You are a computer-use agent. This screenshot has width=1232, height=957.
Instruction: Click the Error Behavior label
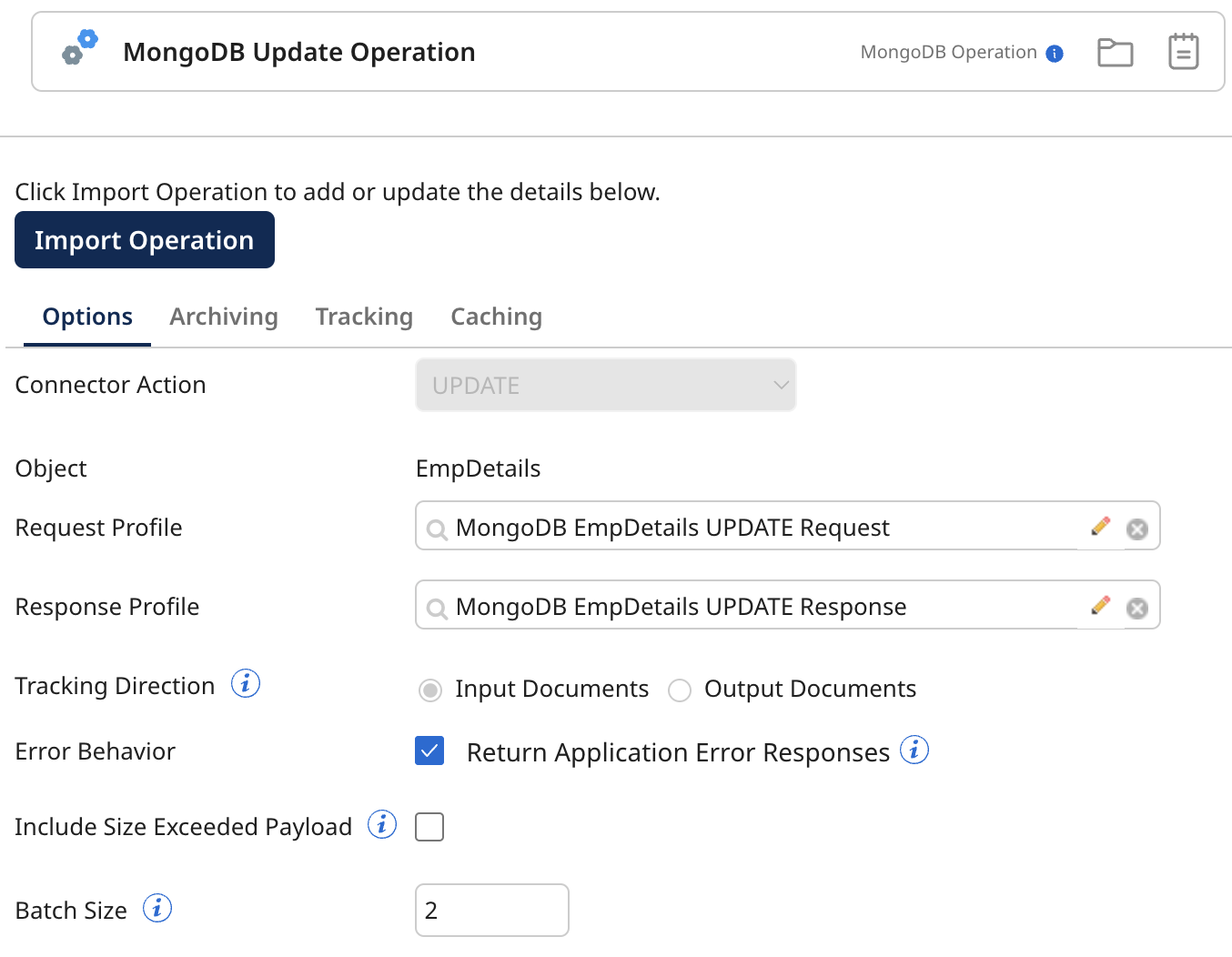tap(96, 751)
